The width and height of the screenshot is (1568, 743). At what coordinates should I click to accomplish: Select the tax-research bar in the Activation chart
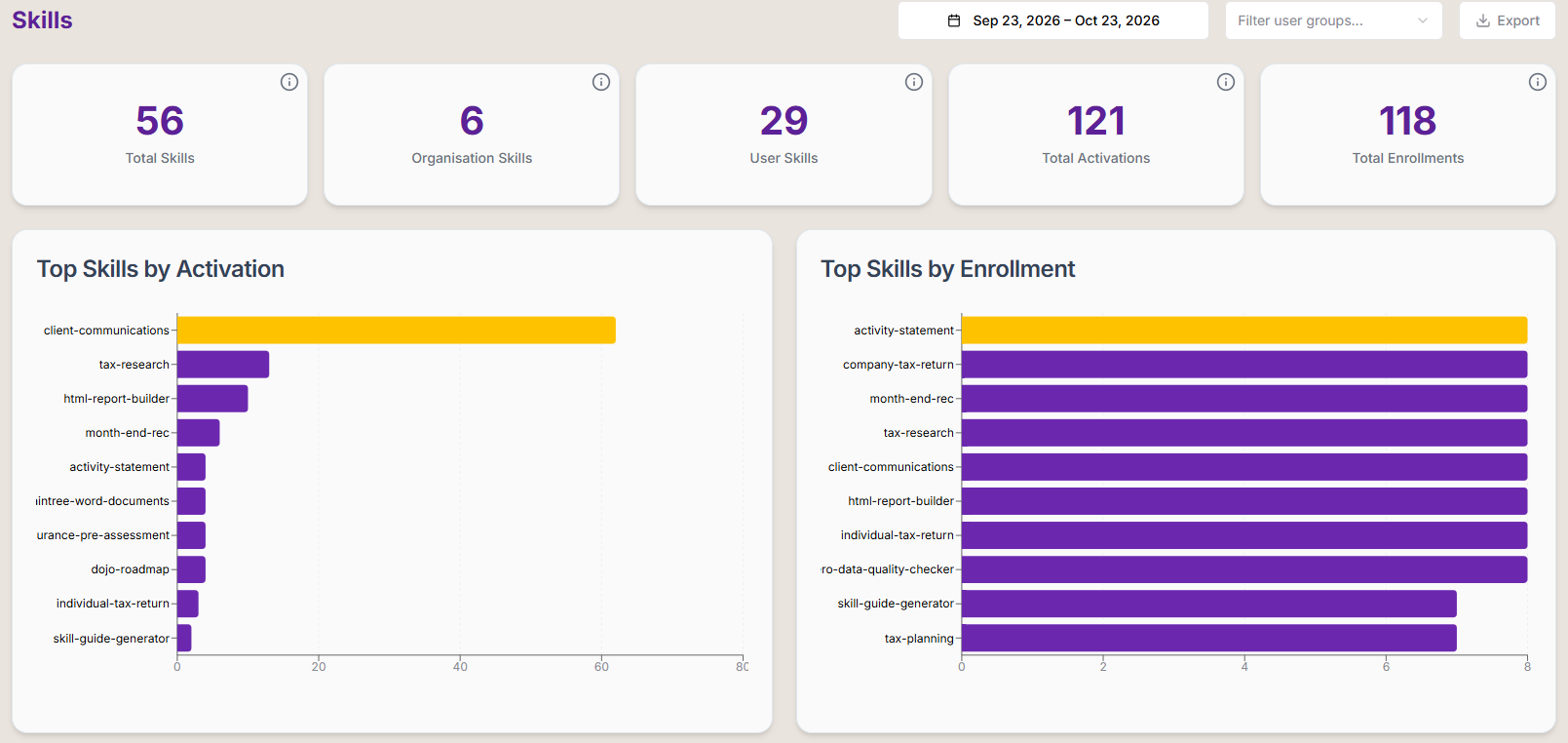223,365
